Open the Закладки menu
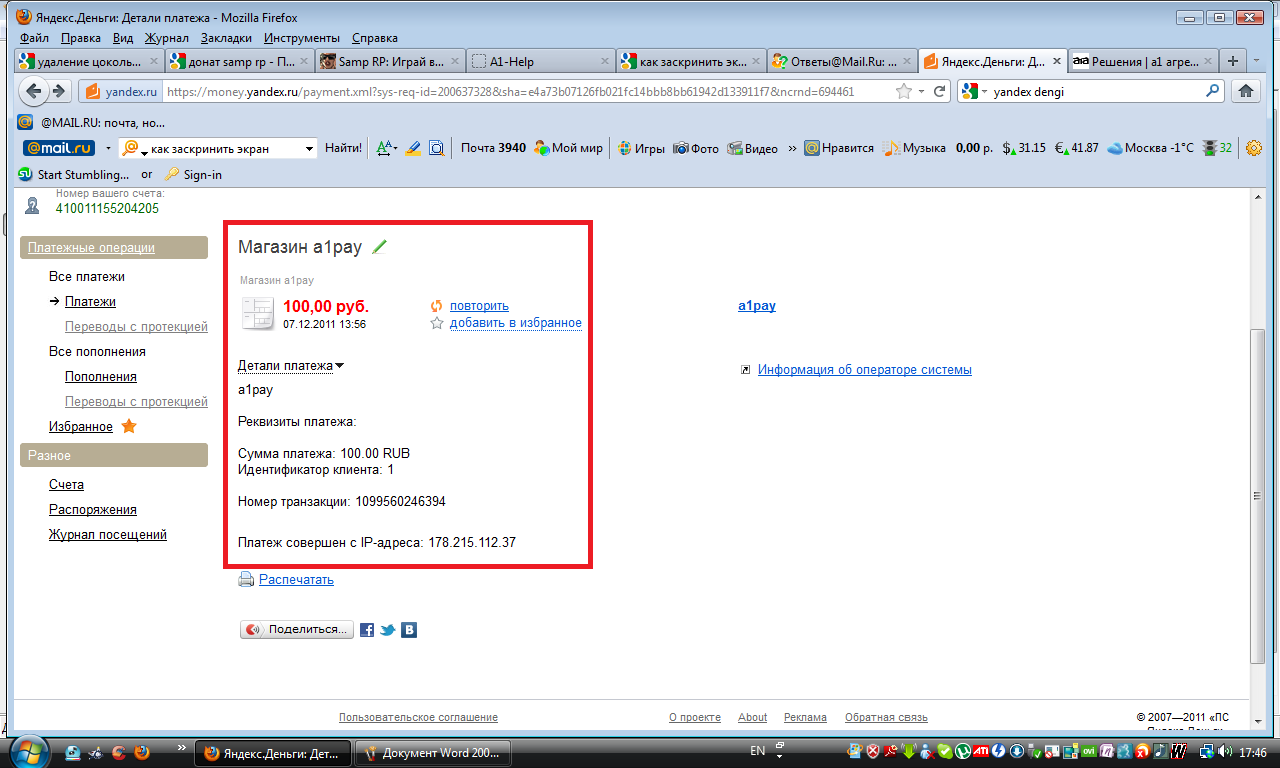The image size is (1280, 768). pos(226,38)
